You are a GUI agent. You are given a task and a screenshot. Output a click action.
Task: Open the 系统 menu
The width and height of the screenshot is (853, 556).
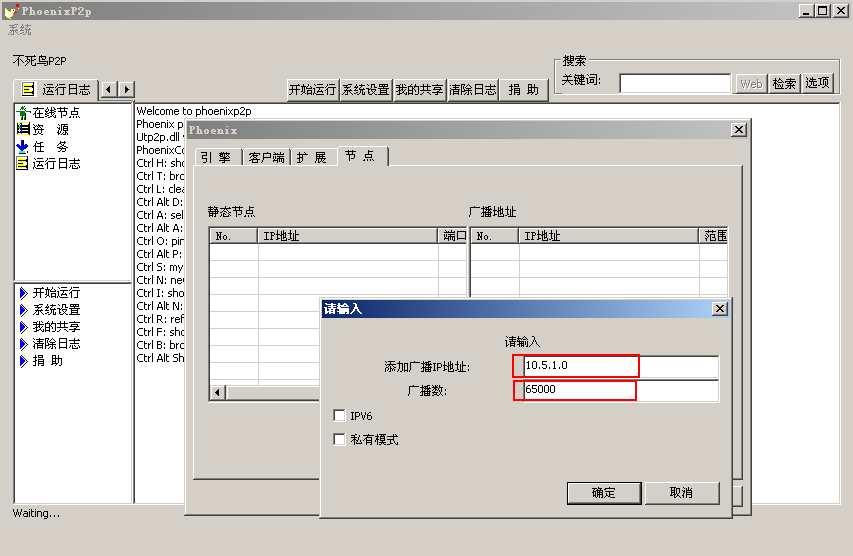coord(20,30)
